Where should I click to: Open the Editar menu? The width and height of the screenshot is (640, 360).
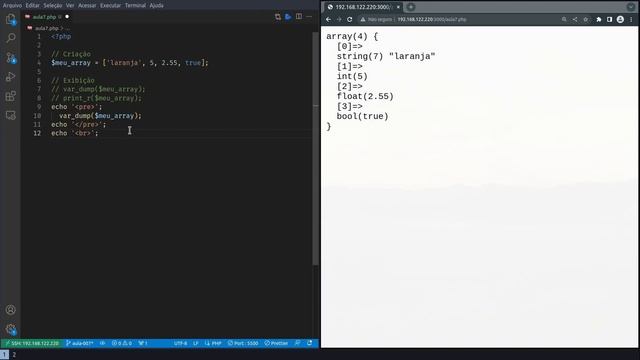[x=33, y=5]
